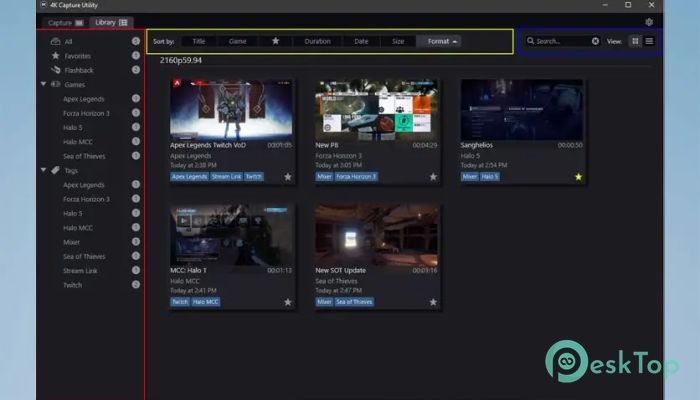Open the New SOT Update thumbnail

click(376, 235)
